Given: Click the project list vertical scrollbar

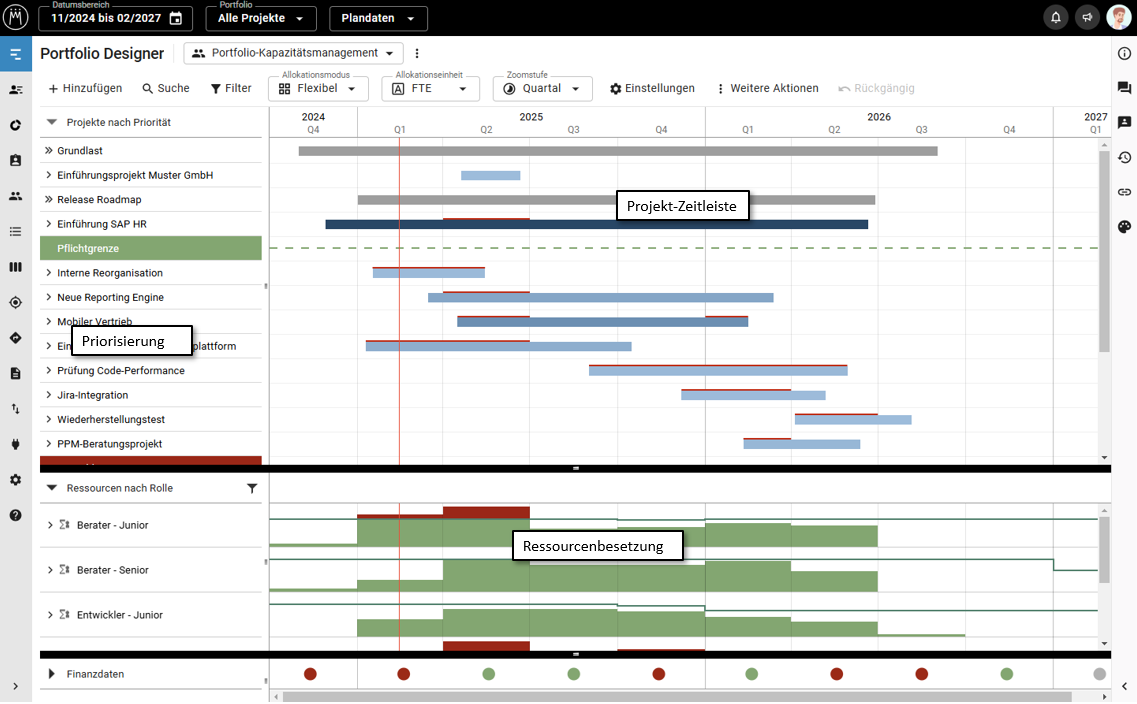Looking at the screenshot, I should pyautogui.click(x=1104, y=252).
